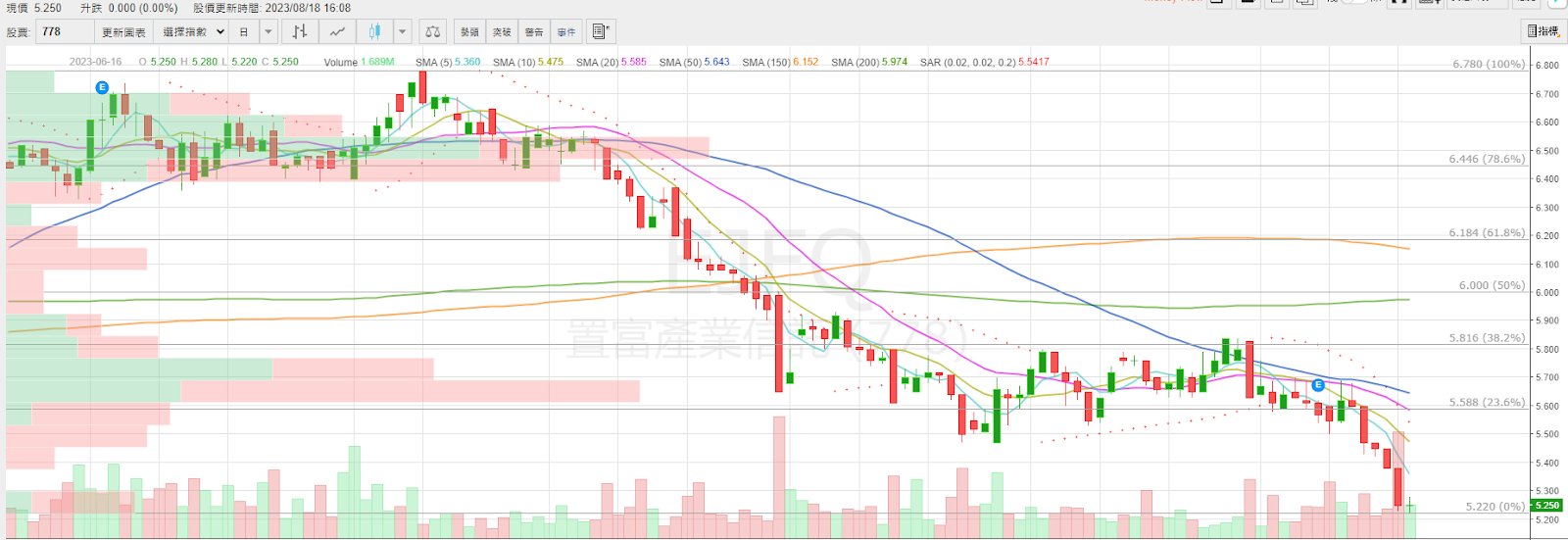The height and width of the screenshot is (540, 1568).
Task: Click the 股價更新時間 update time text
Action: pos(271,8)
